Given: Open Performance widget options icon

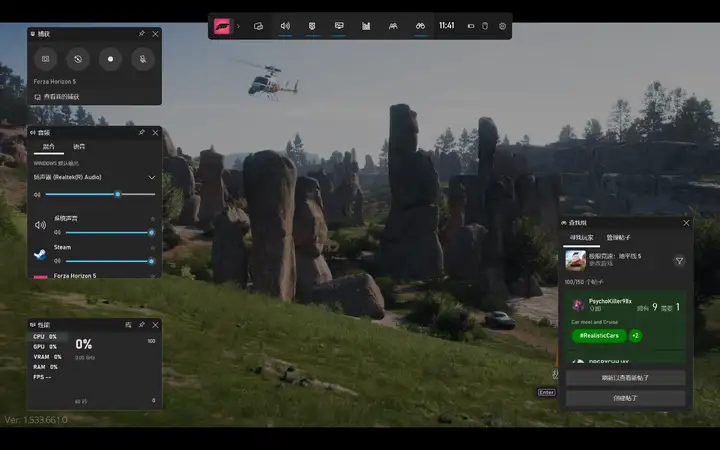Looking at the screenshot, I should [x=128, y=325].
